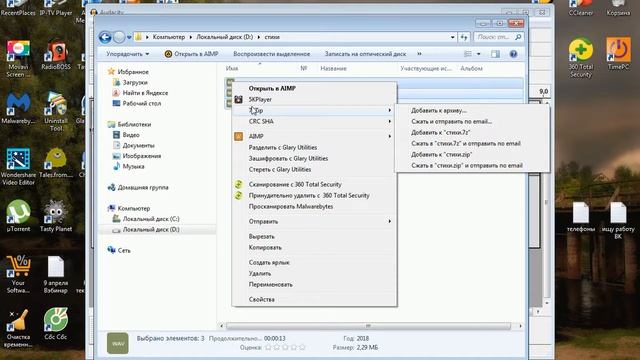Screen dimensions: 640x360
Task: Open the Упорядочить menu
Action: [x=128, y=54]
